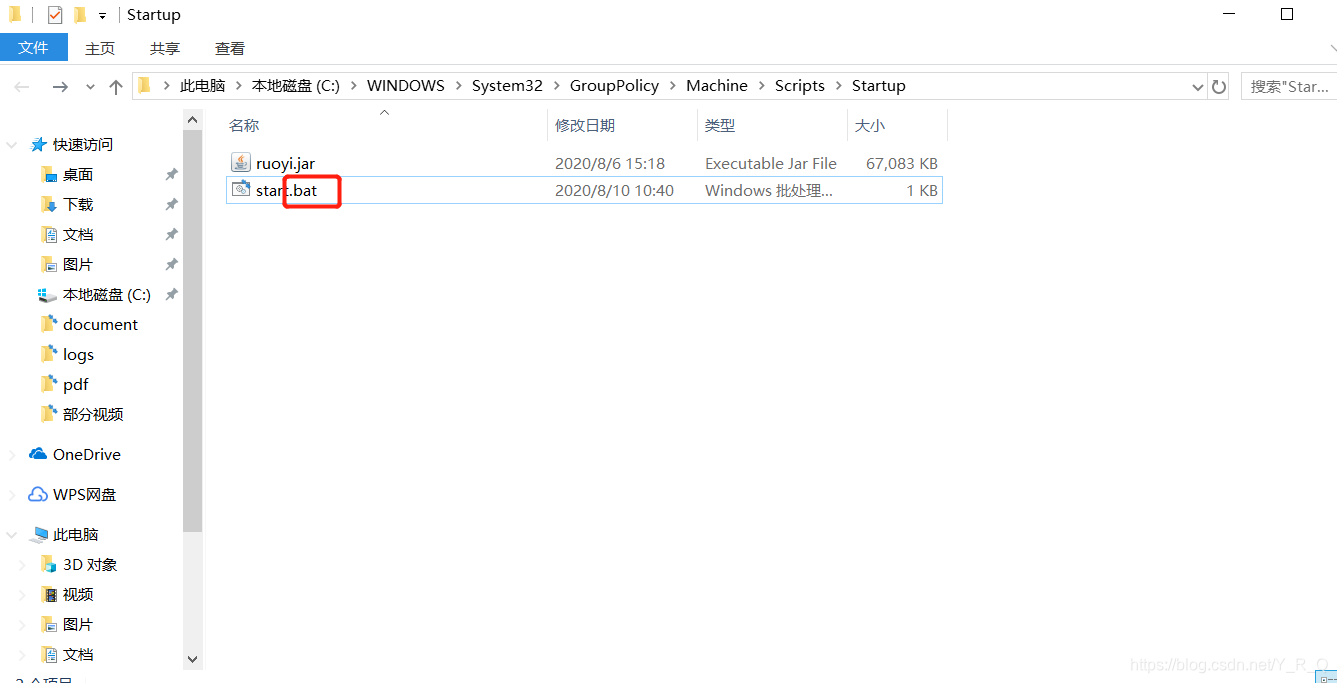Viewport: 1337px width, 683px height.
Task: Open pinned 文档 in quick access
Action: pos(78,235)
